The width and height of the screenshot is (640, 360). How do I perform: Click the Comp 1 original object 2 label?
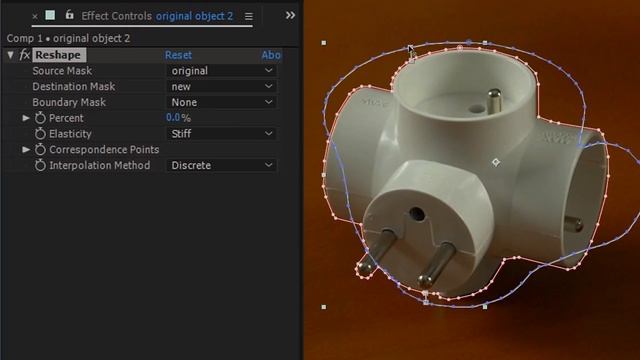pos(68,38)
